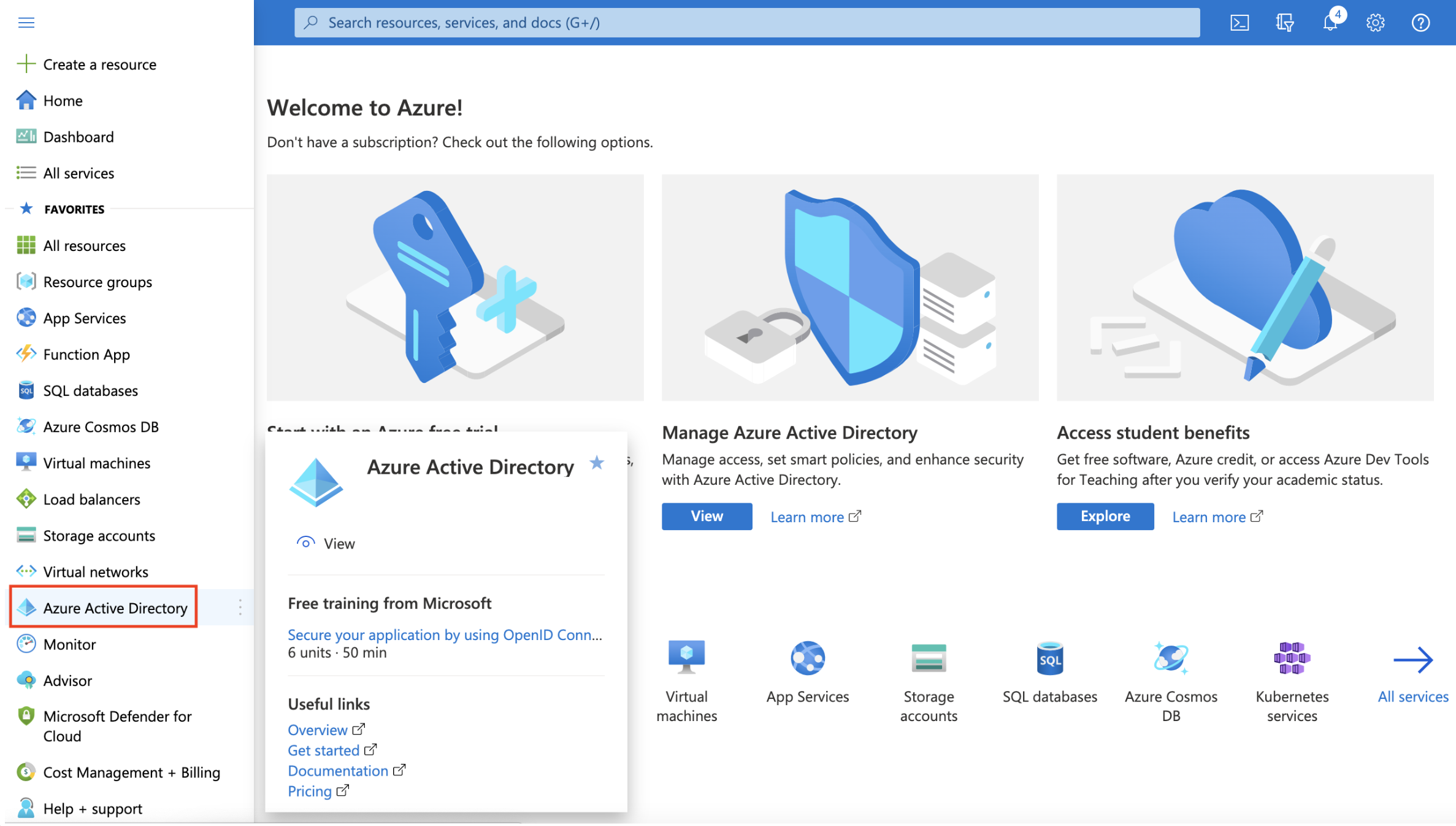Viewport: 1456px width, 826px height.
Task: Open more options for Azure Active Directory item
Action: (x=240, y=608)
